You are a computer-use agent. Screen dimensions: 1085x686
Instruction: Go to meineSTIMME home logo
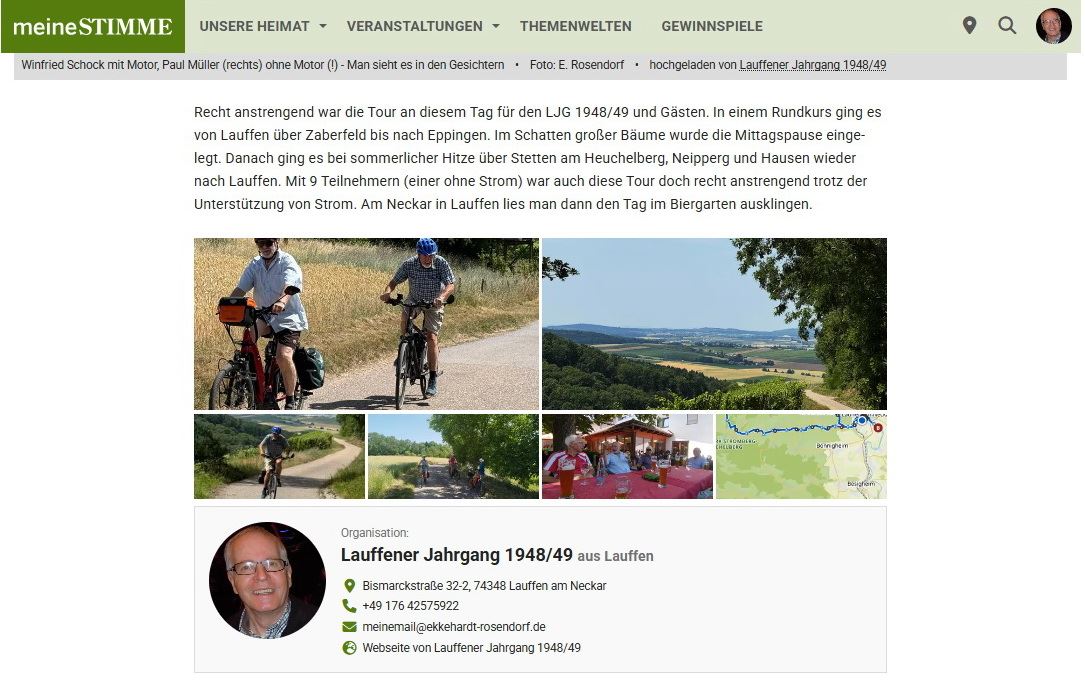(93, 26)
